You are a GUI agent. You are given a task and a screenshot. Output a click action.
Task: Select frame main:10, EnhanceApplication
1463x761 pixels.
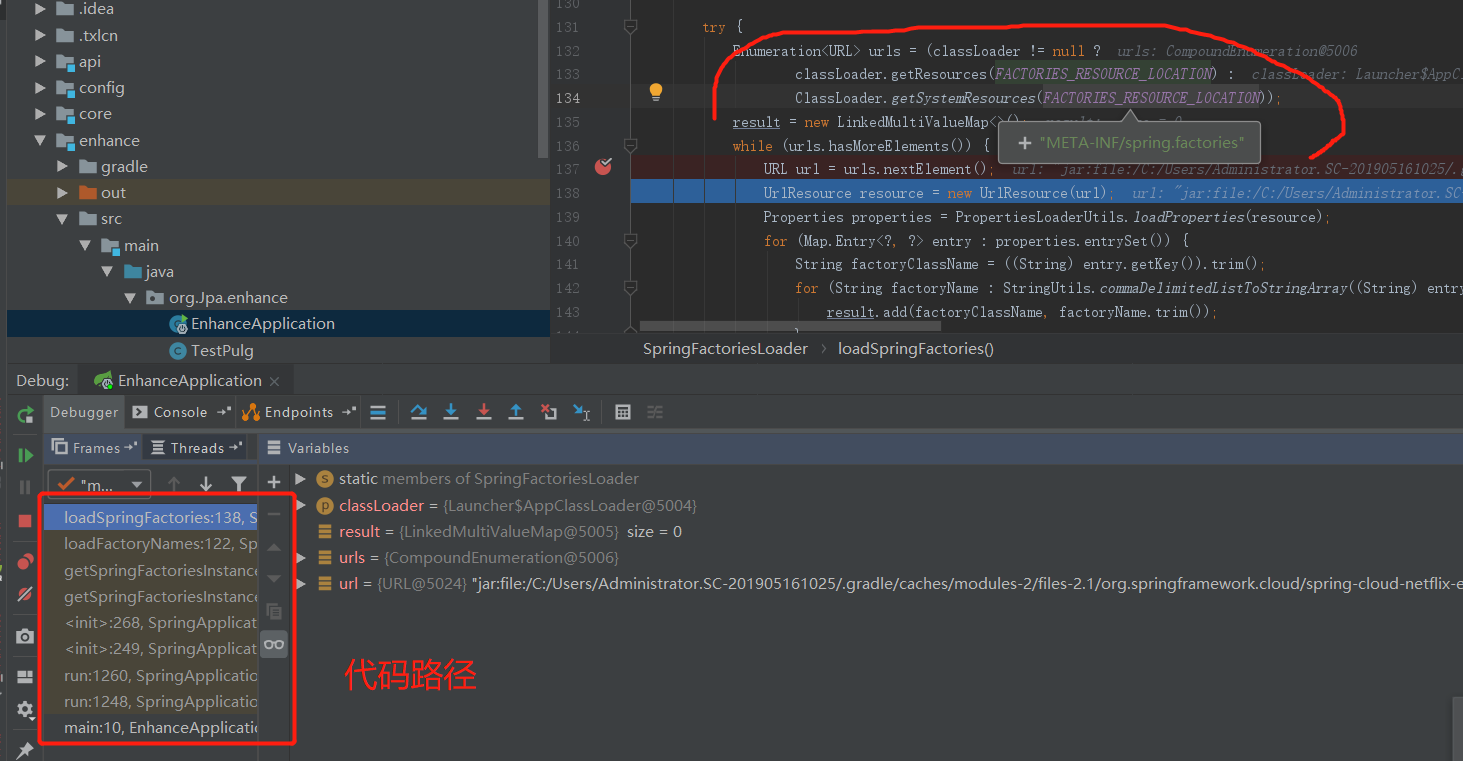tap(150, 728)
